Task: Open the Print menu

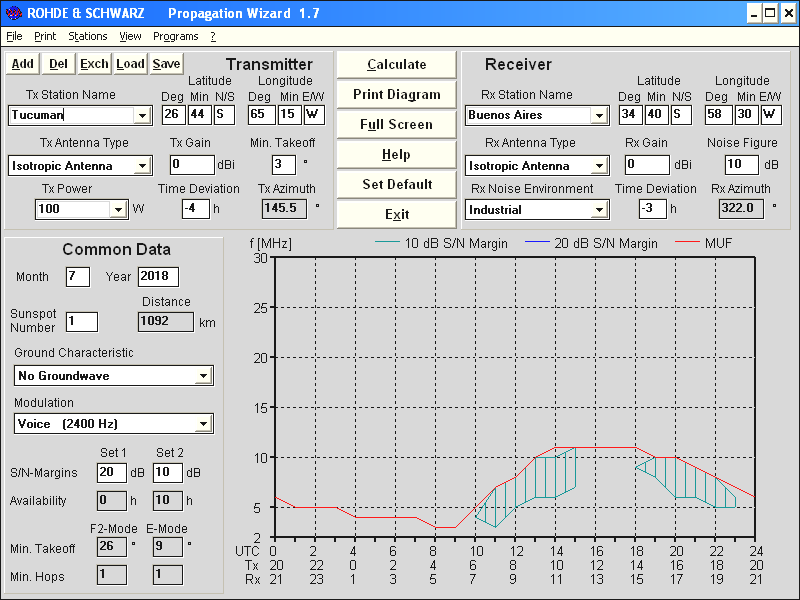Action: pyautogui.click(x=45, y=36)
